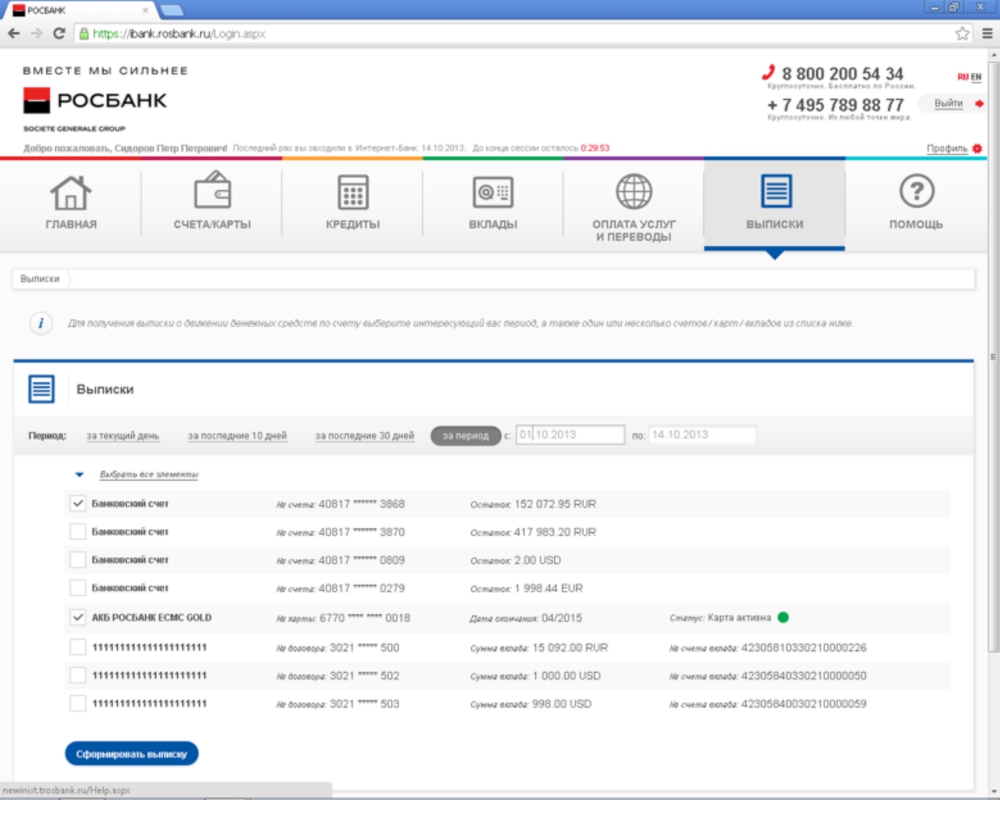Click the green padlock security icon
The image size is (1000, 836).
click(x=84, y=34)
